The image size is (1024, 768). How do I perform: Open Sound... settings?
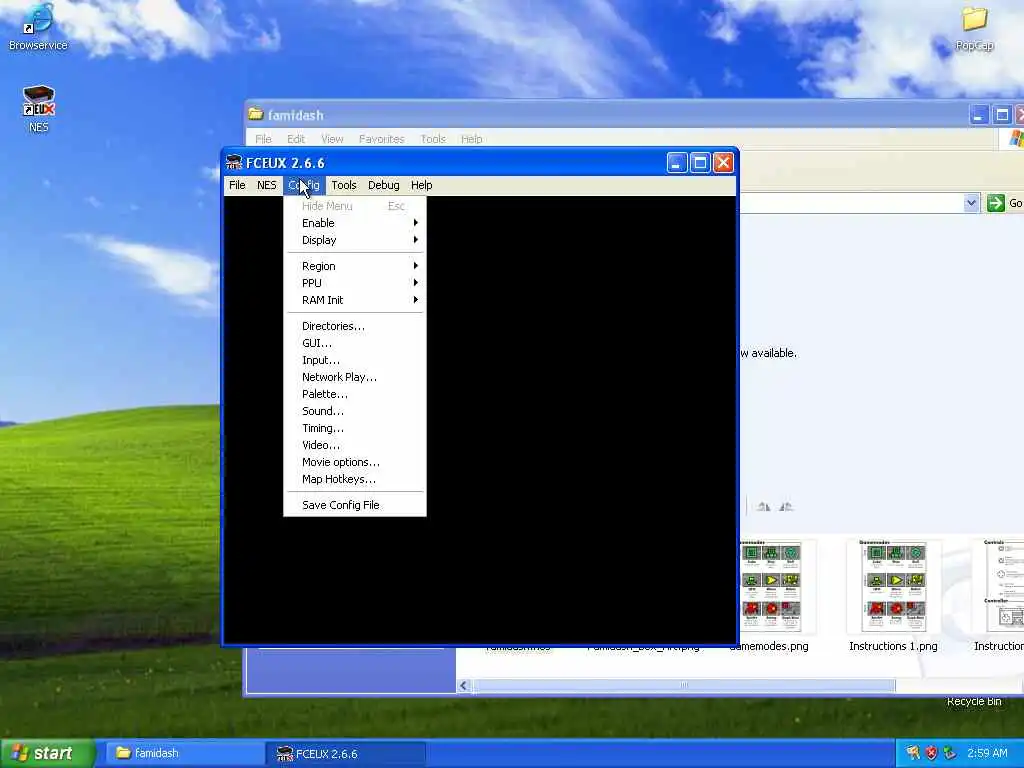pos(355,411)
